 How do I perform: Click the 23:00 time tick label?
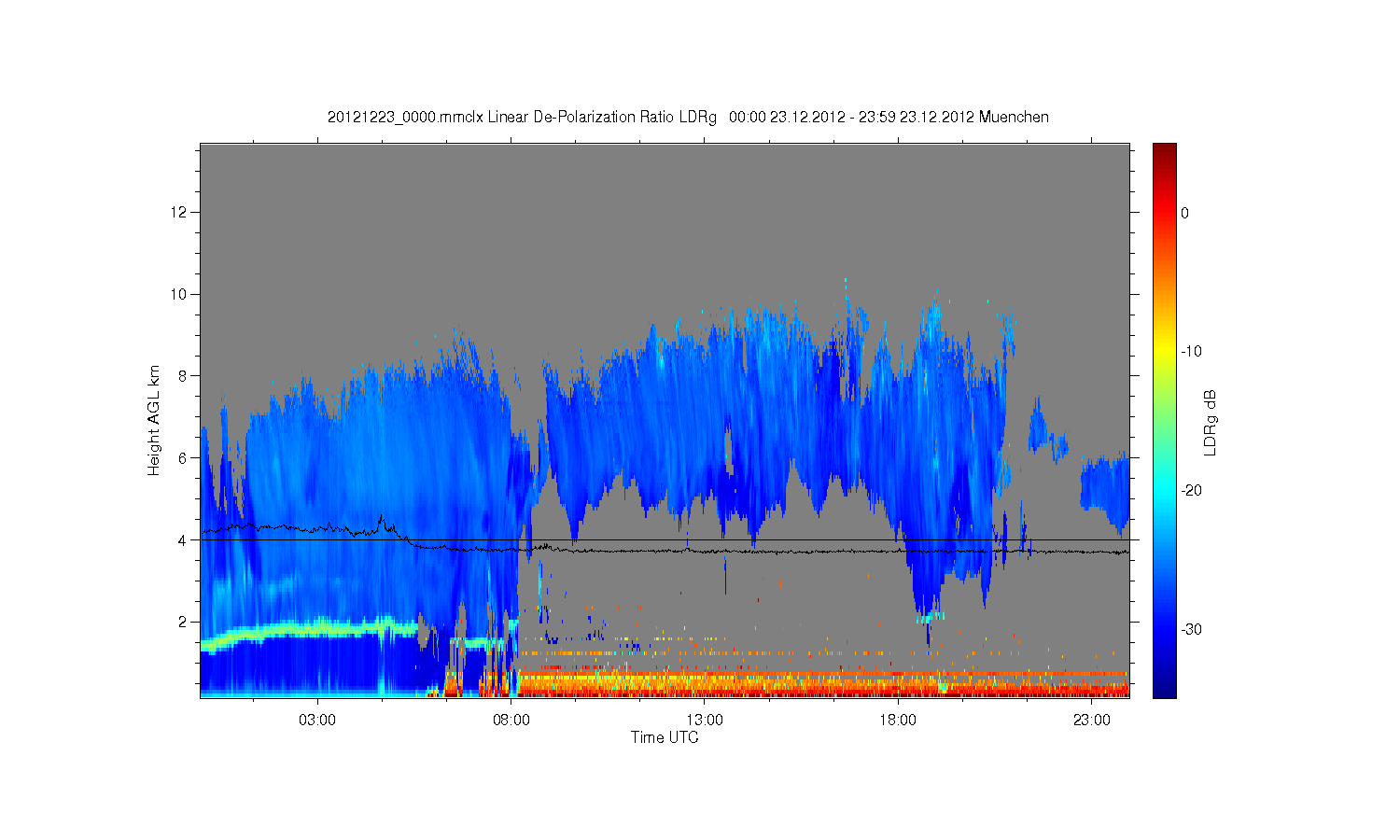coord(1091,721)
